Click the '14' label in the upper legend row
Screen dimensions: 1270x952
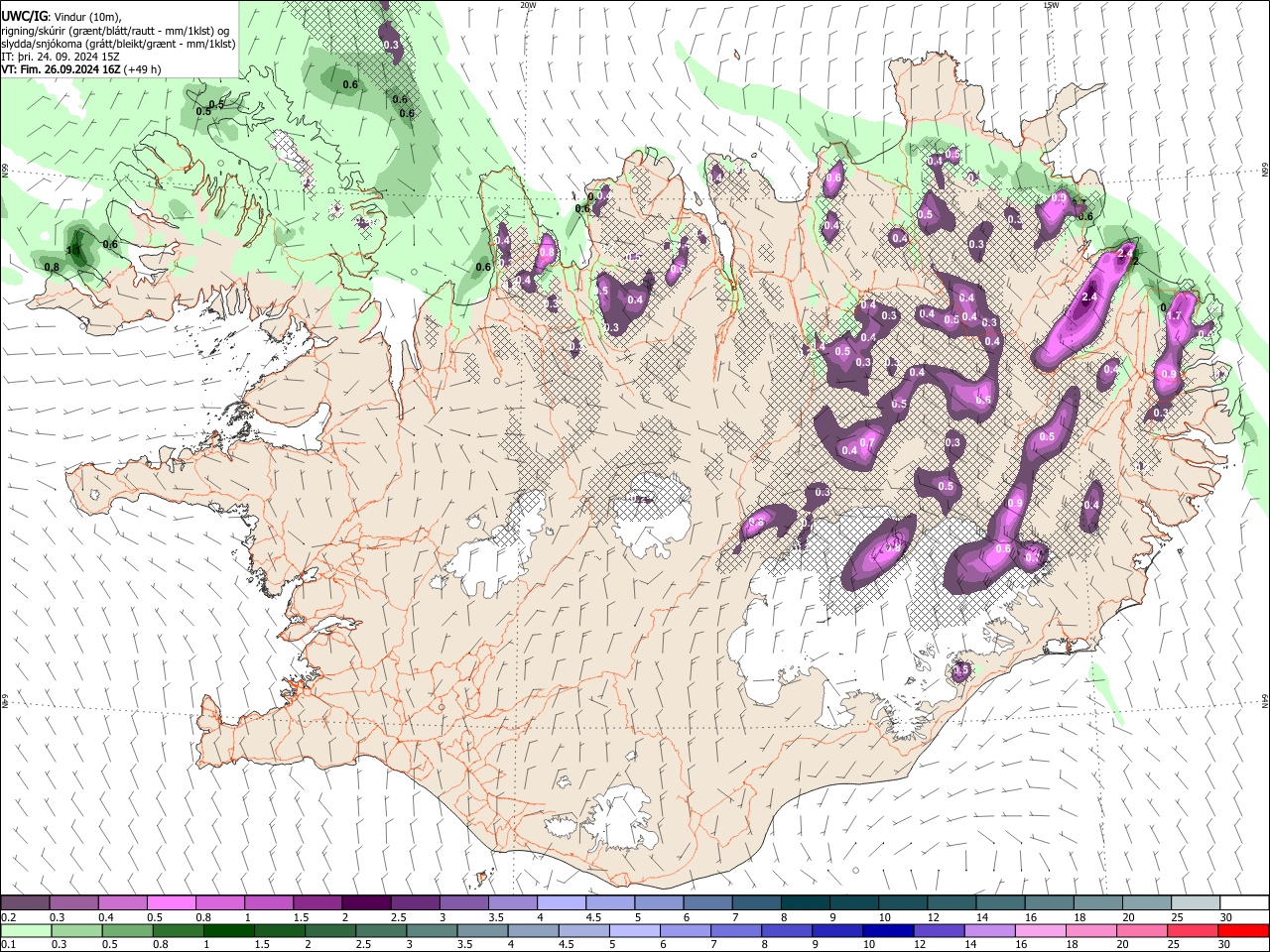click(x=980, y=917)
